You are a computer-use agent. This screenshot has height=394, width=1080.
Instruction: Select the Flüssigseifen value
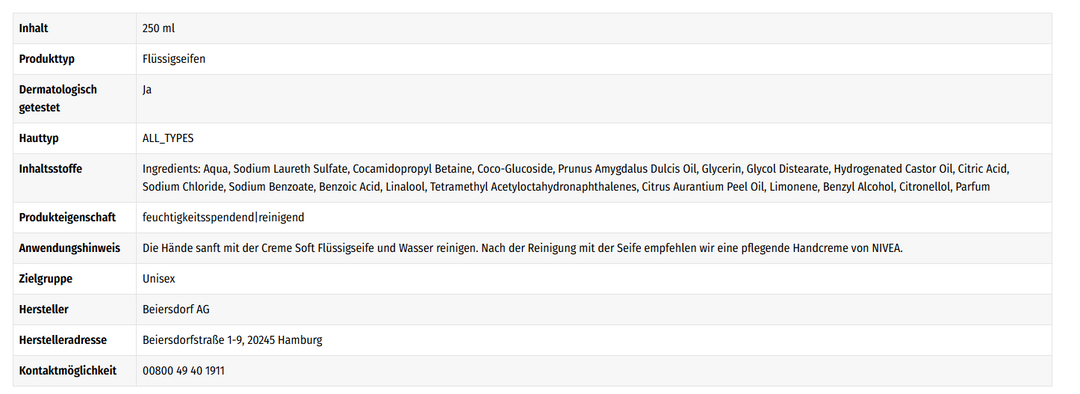[174, 59]
